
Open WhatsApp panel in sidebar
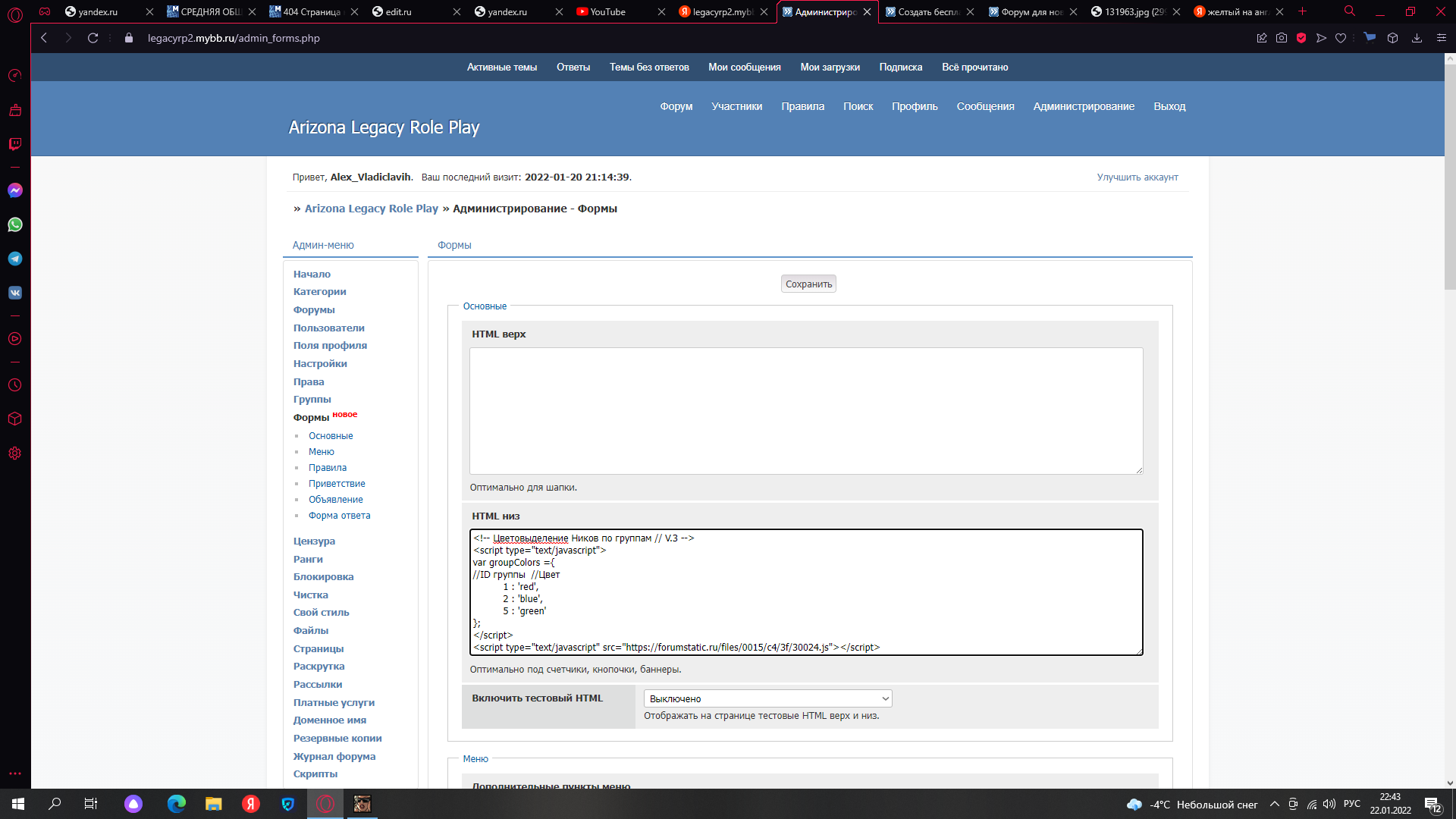(15, 224)
